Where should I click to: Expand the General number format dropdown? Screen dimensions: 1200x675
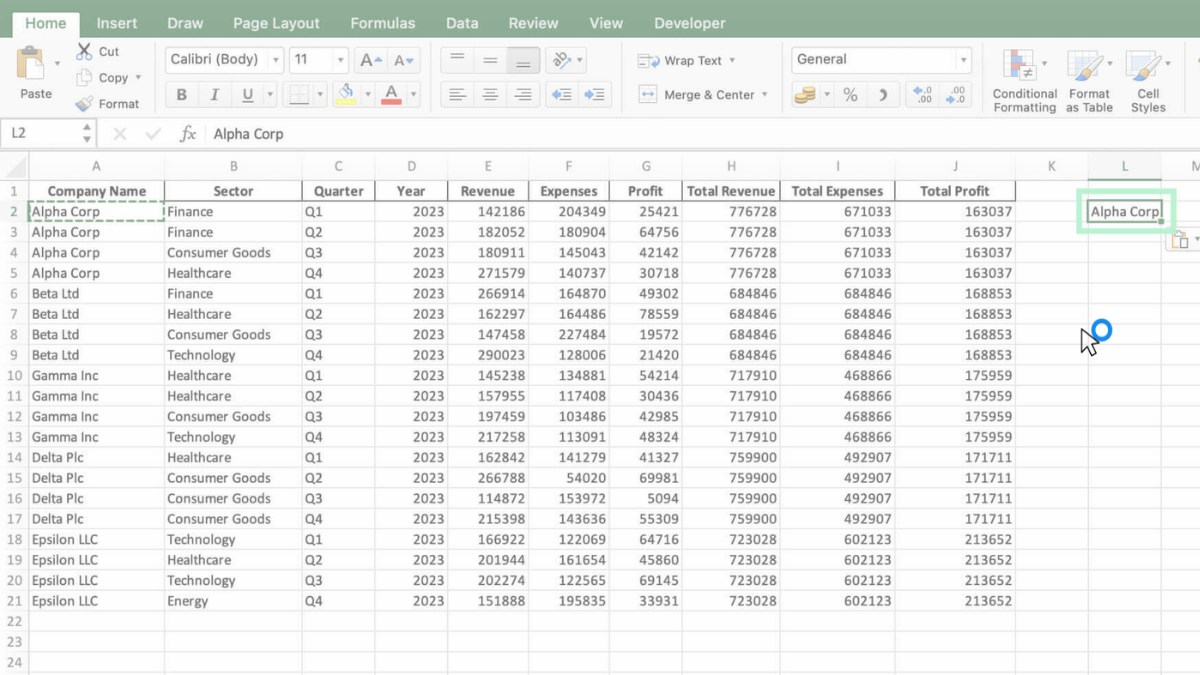pos(963,60)
